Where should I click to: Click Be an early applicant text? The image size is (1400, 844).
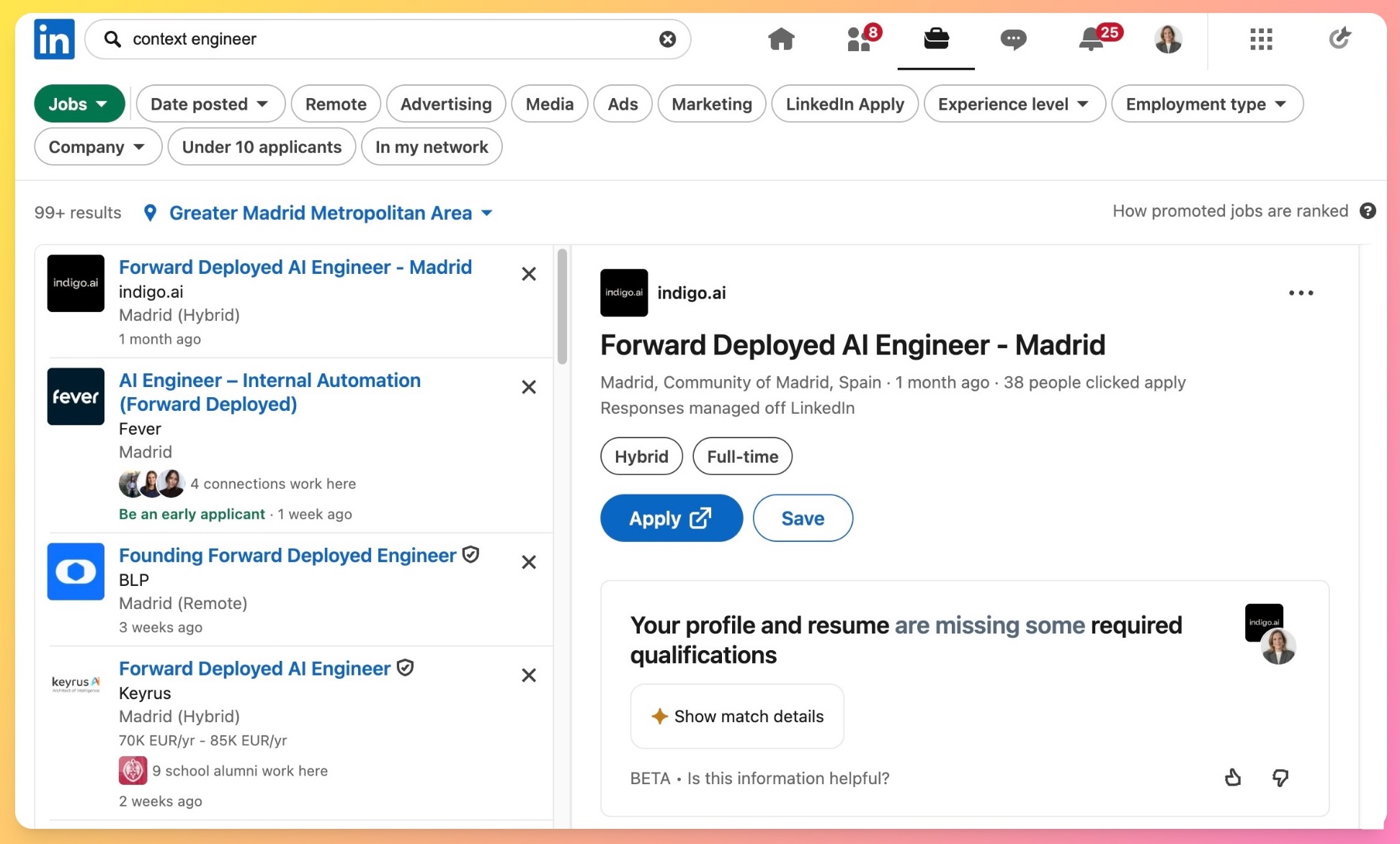coord(192,514)
